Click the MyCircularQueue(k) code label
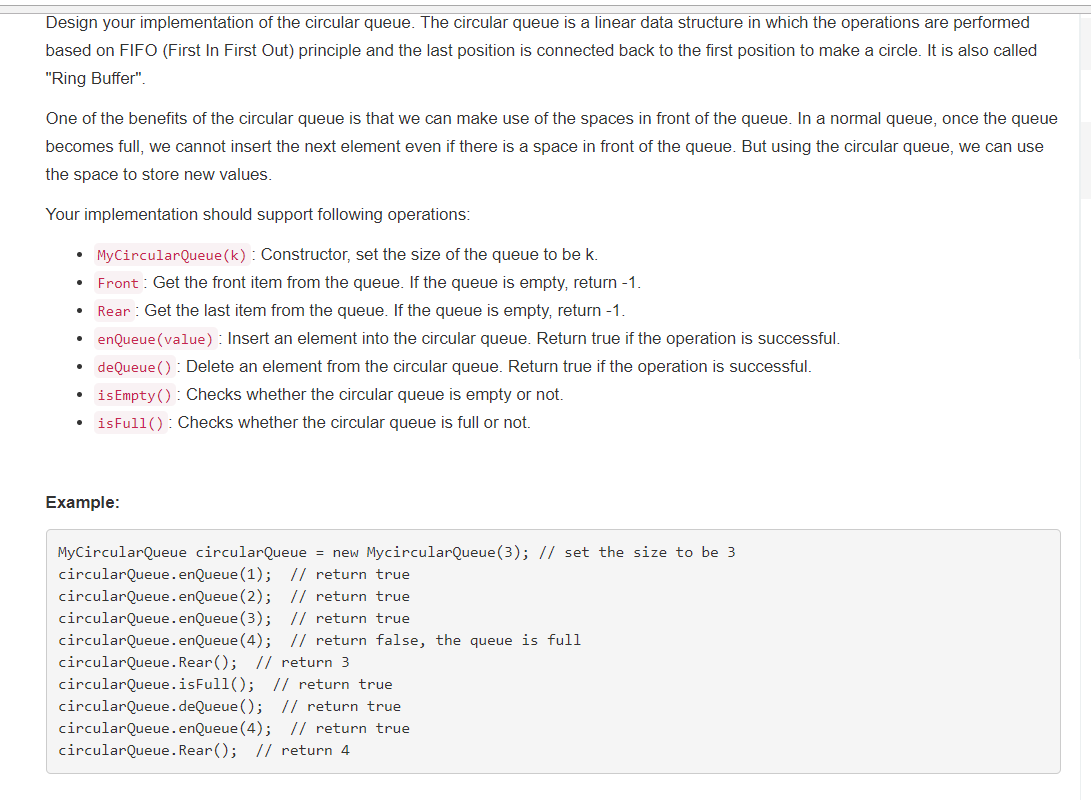The width and height of the screenshot is (1091, 800). click(x=172, y=255)
